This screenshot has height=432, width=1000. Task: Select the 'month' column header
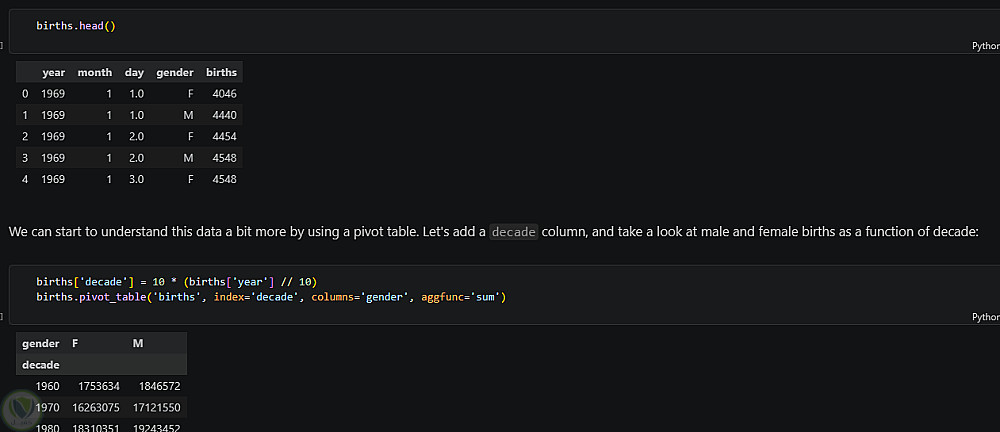(94, 72)
